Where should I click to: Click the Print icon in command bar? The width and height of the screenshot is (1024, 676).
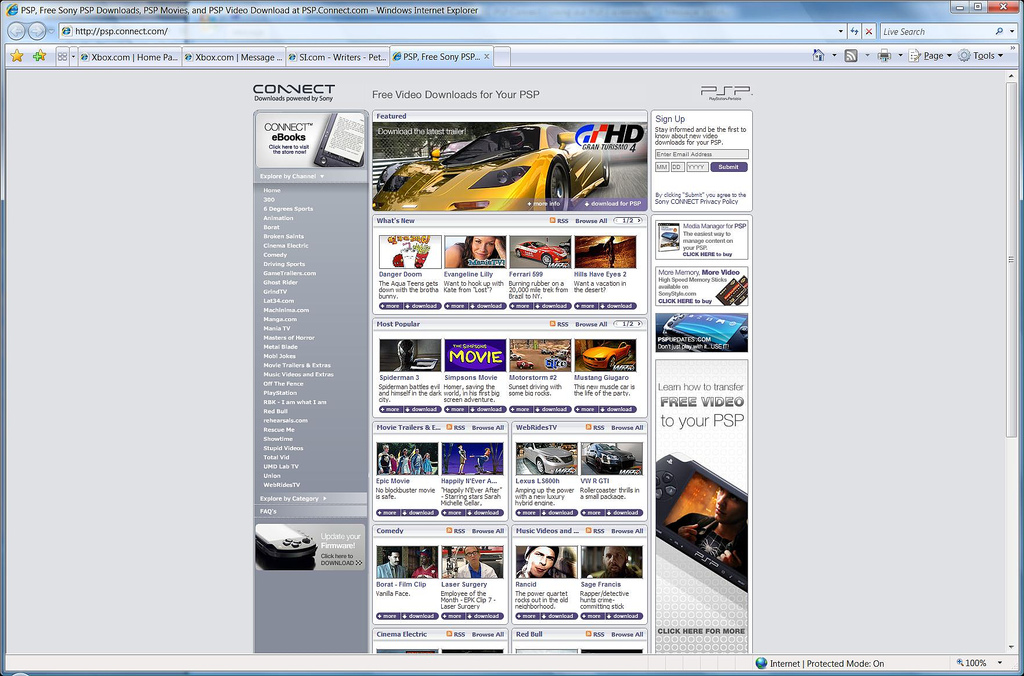(x=883, y=56)
